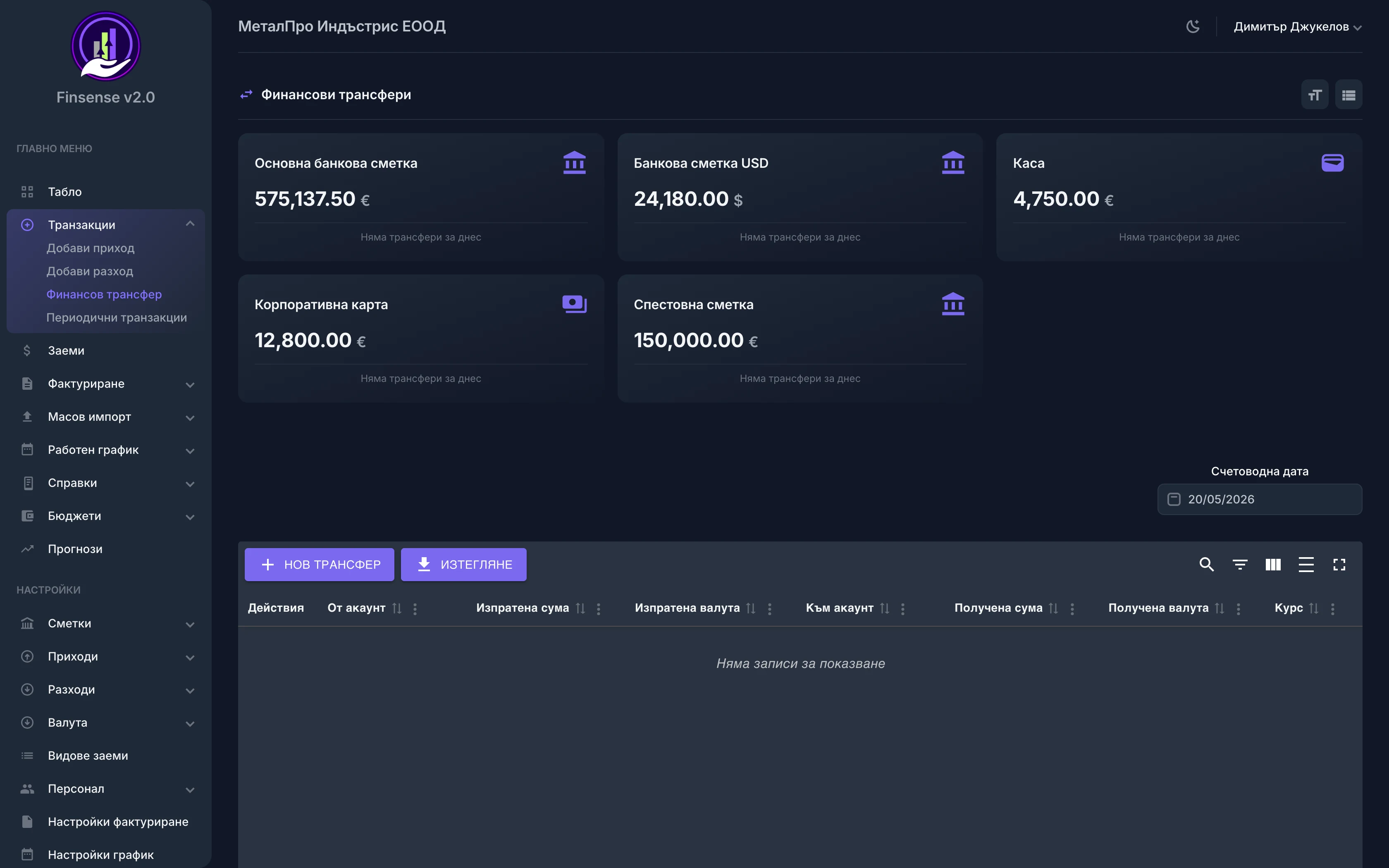Sort by Получена валута column
This screenshot has width=1389, height=868.
(1220, 608)
